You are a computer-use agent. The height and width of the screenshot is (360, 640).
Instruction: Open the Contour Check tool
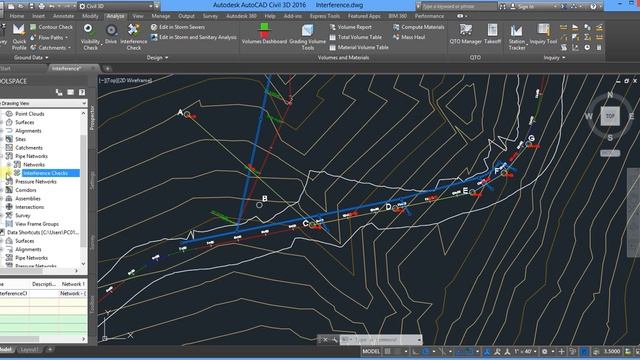pyautogui.click(x=51, y=27)
